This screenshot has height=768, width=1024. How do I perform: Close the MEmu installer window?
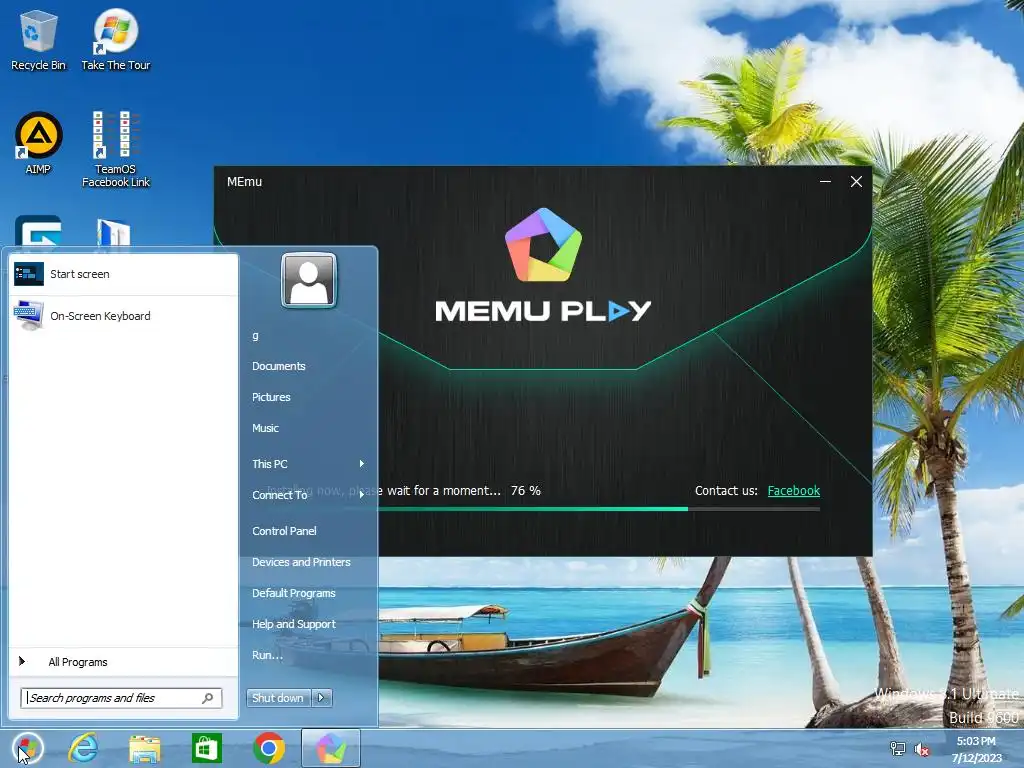point(856,182)
